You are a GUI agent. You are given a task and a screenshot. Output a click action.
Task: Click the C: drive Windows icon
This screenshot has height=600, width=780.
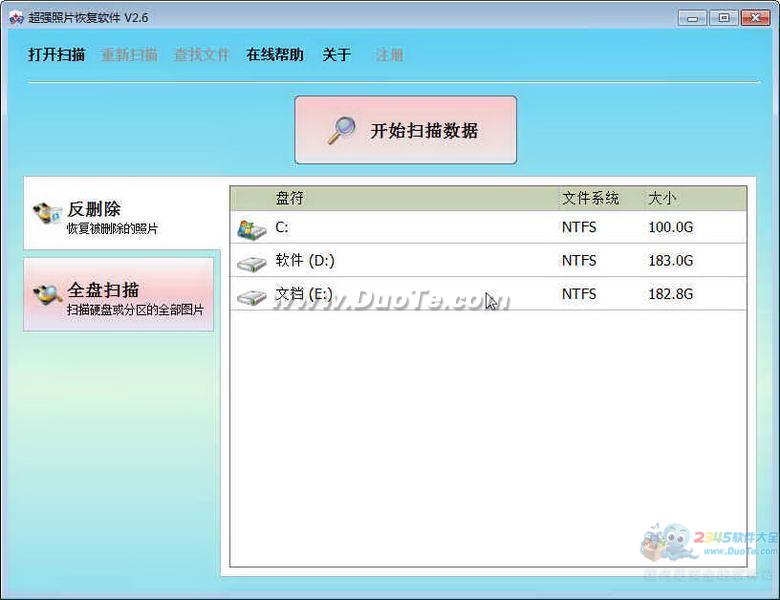251,228
